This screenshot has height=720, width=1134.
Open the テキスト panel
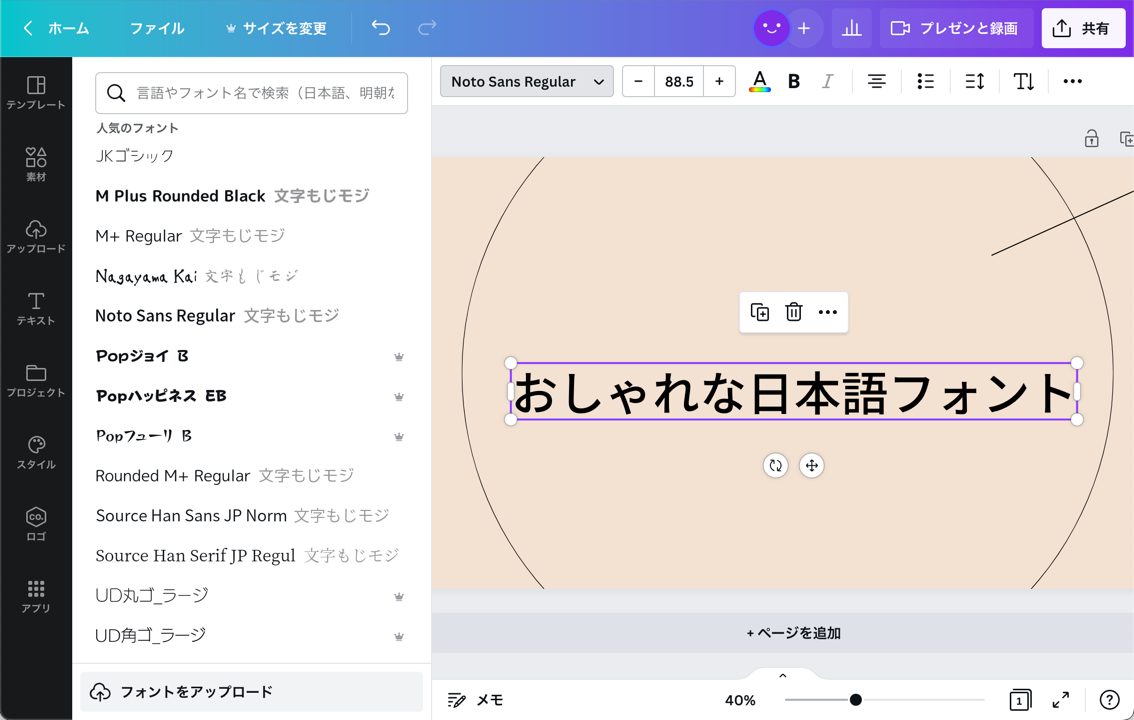point(35,309)
